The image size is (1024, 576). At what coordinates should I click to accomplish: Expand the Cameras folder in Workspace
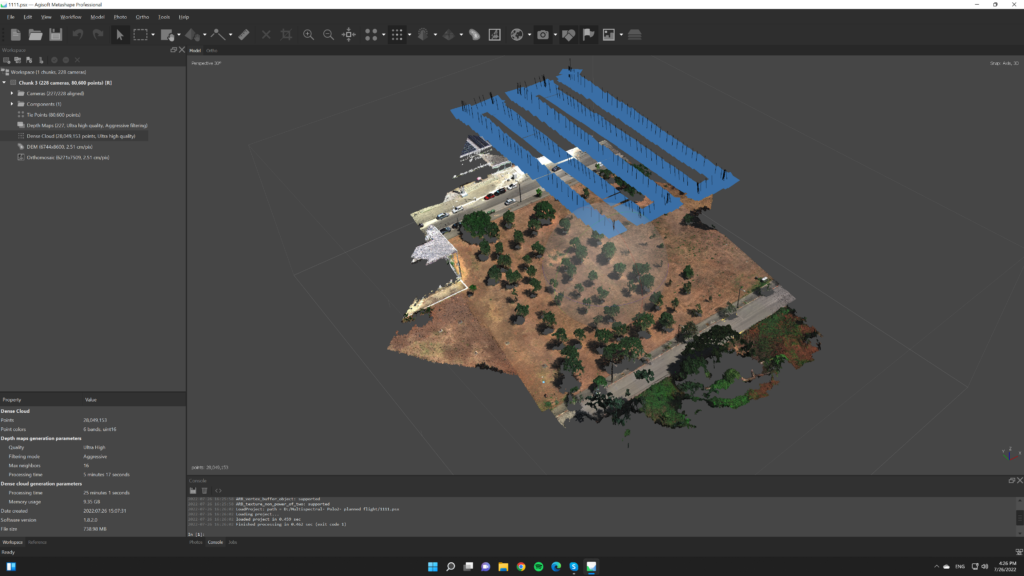point(13,93)
